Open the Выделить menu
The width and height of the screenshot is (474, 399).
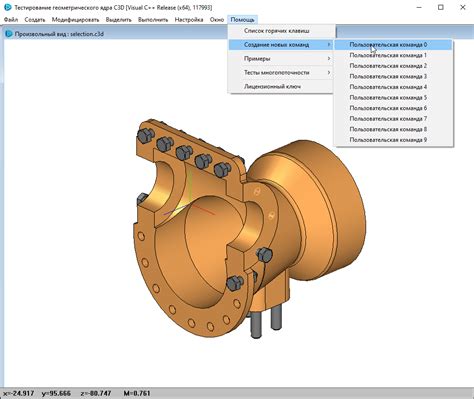pos(119,20)
